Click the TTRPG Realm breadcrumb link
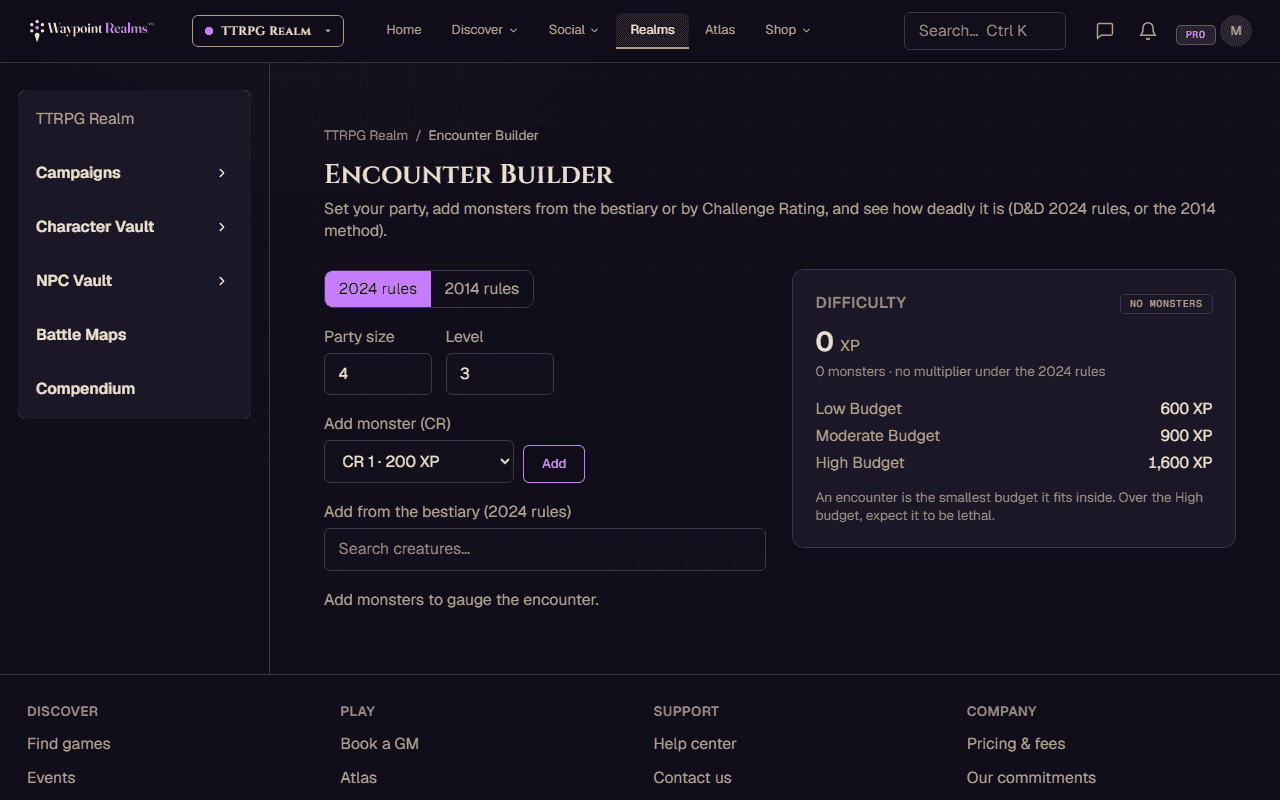The width and height of the screenshot is (1280, 800). (x=366, y=135)
